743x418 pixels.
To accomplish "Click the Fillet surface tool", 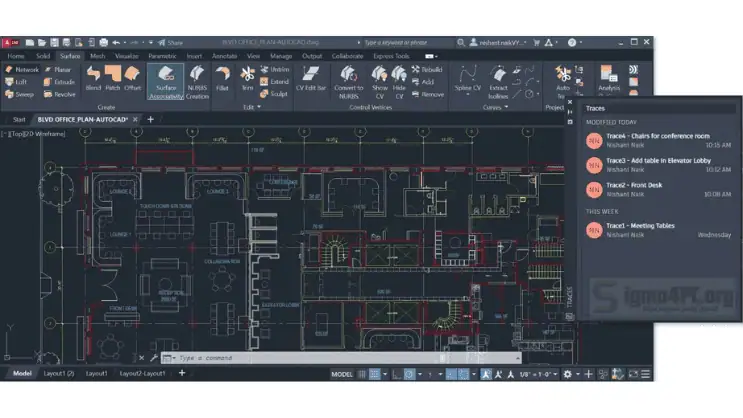I will point(222,79).
